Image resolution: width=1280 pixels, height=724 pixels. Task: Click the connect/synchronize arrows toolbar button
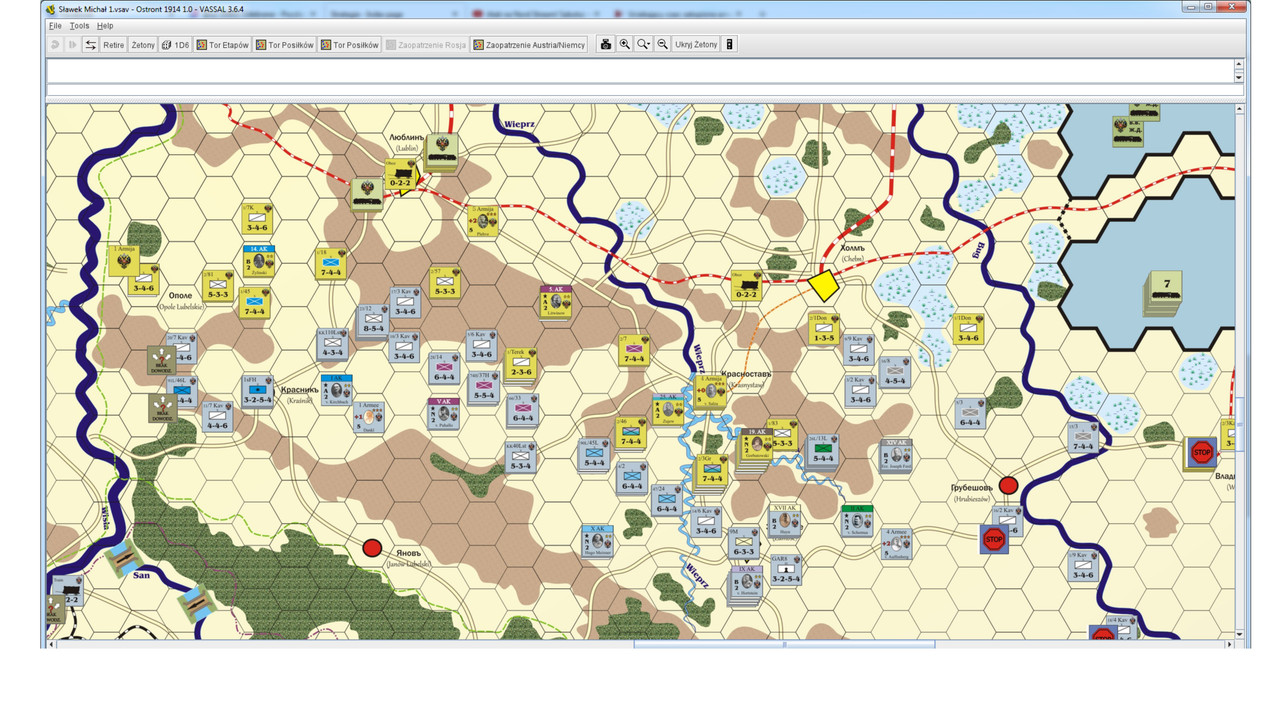point(90,45)
